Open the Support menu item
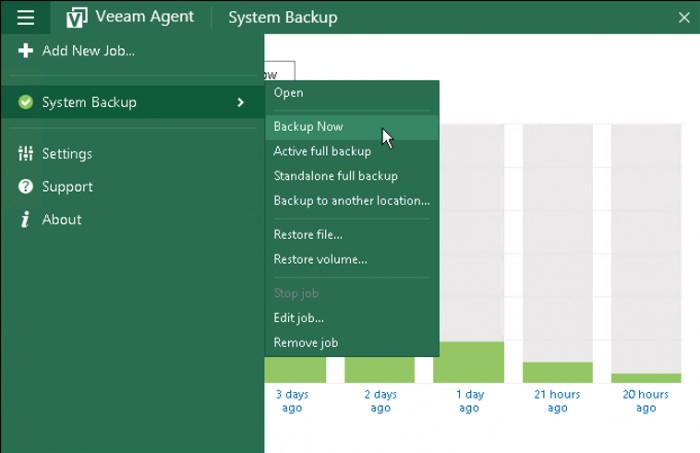This screenshot has width=700, height=453. 132,187
